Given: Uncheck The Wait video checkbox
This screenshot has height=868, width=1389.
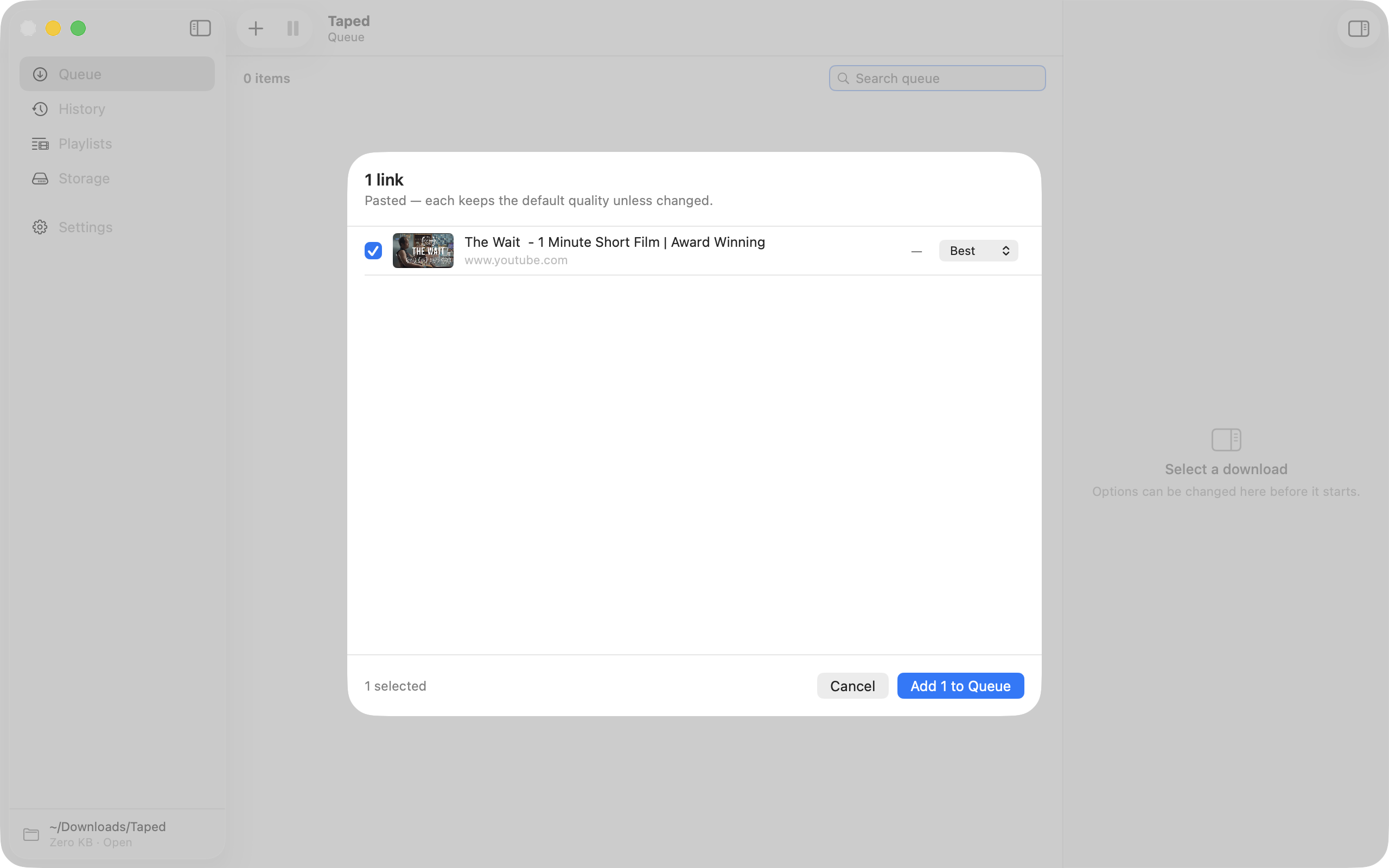Looking at the screenshot, I should [x=373, y=251].
